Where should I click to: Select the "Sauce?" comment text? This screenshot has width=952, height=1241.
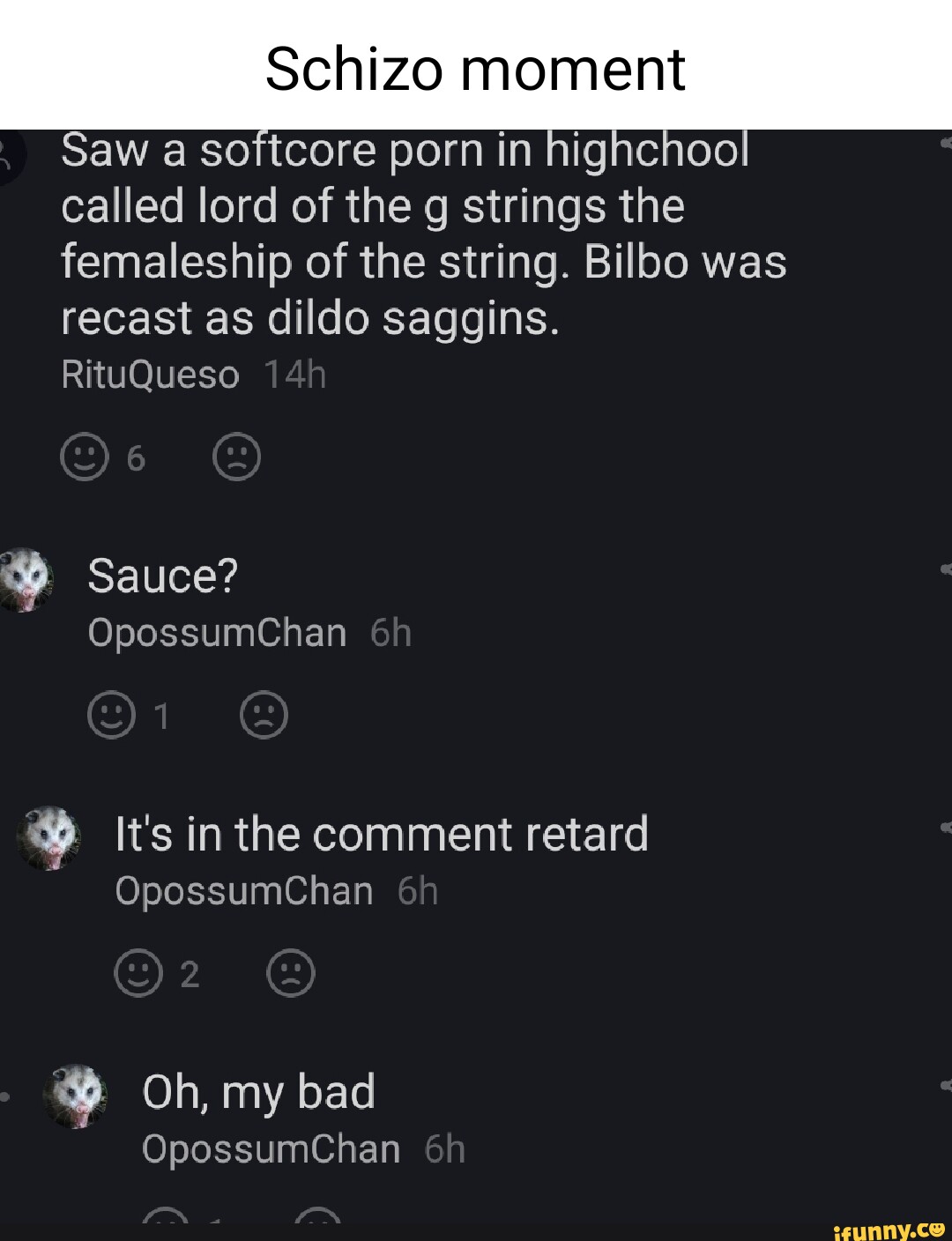[x=163, y=576]
